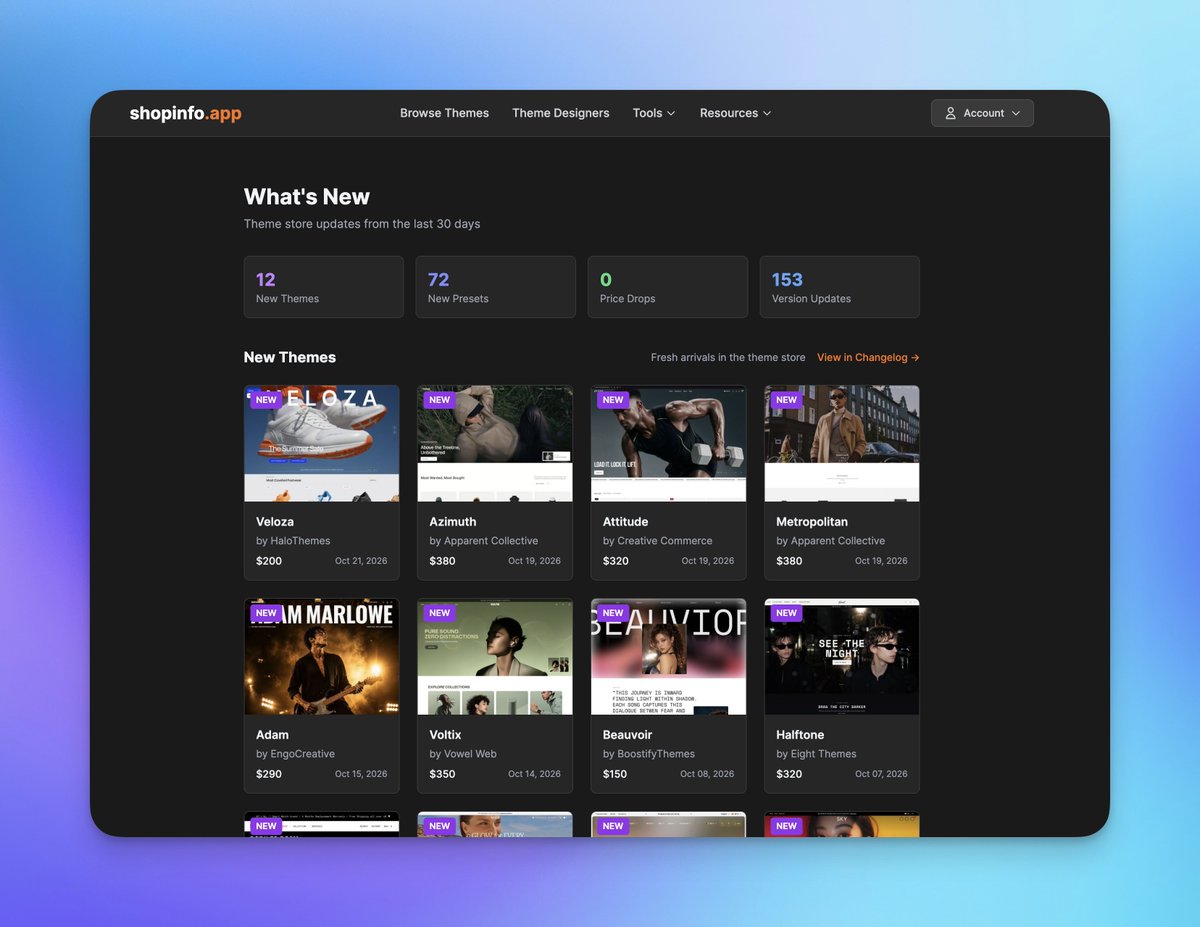Click designer name BoostifyThemes
1200x927 pixels.
tap(656, 754)
